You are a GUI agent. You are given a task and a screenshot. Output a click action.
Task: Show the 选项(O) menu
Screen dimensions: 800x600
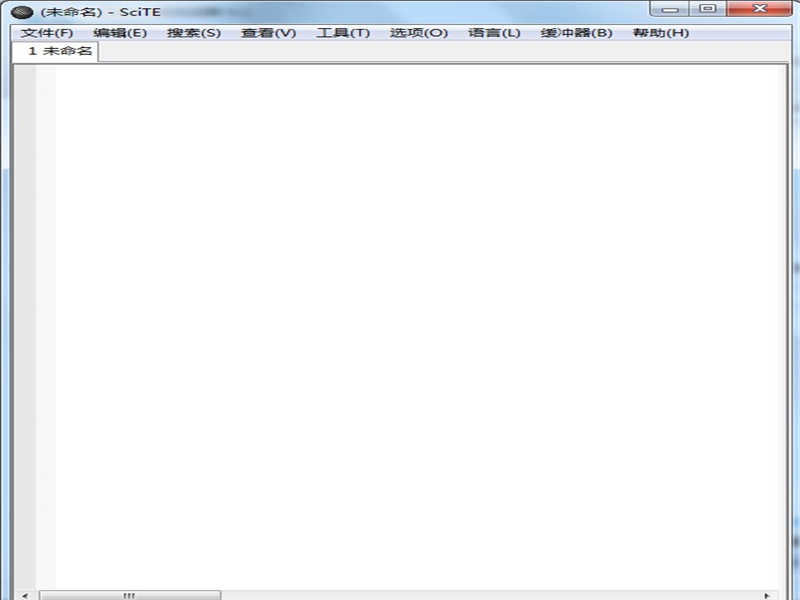click(x=418, y=33)
